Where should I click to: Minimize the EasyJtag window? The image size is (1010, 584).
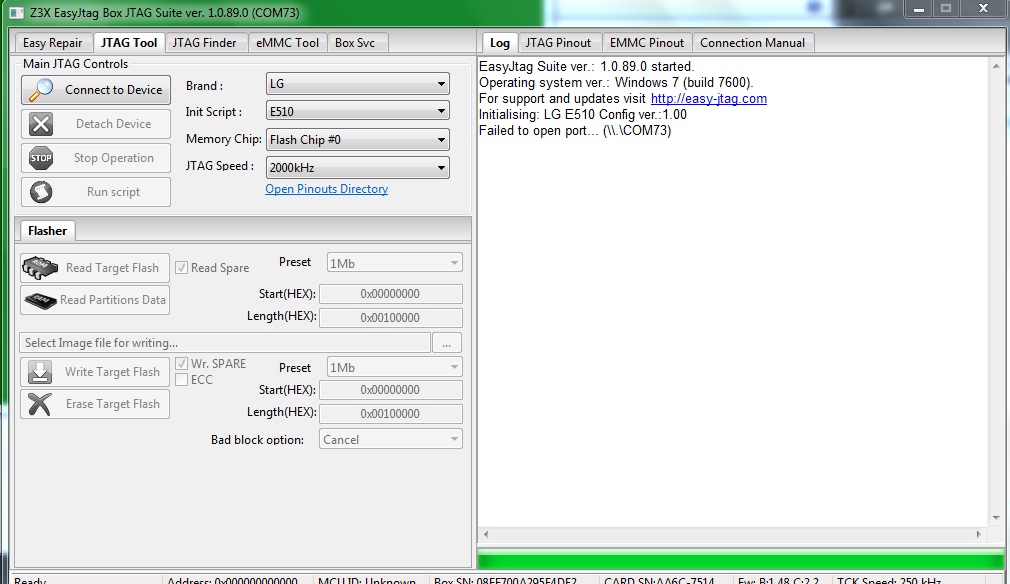tap(919, 9)
